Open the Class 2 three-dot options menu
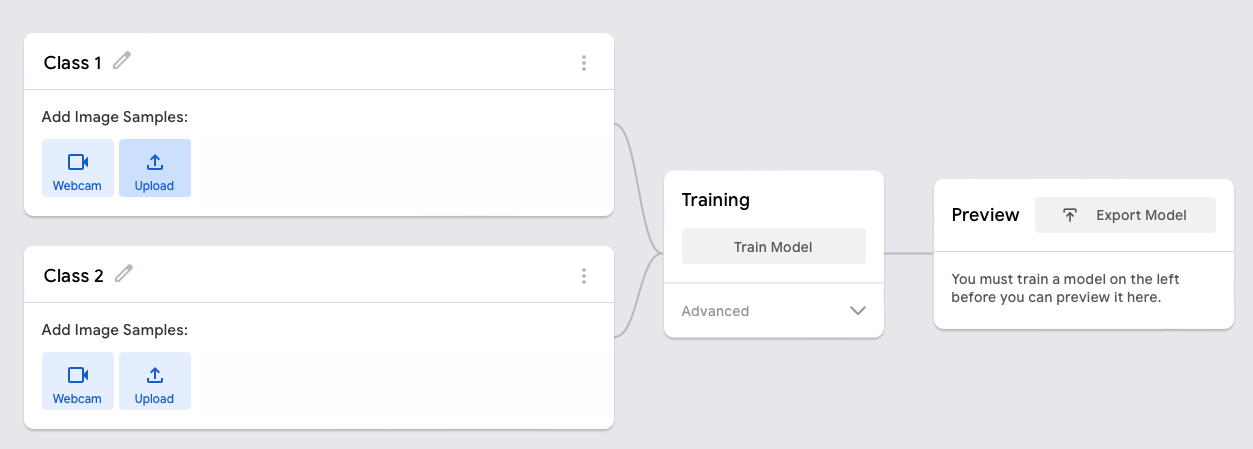The width and height of the screenshot is (1253, 449). click(x=584, y=276)
